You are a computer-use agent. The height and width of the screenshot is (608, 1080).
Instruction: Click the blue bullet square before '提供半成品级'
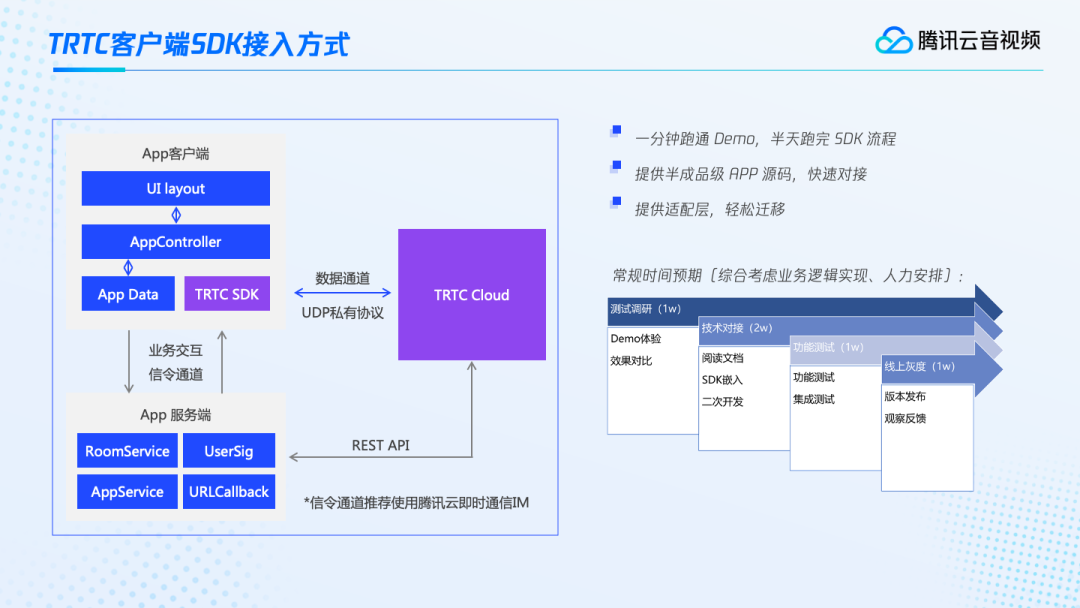click(x=616, y=165)
